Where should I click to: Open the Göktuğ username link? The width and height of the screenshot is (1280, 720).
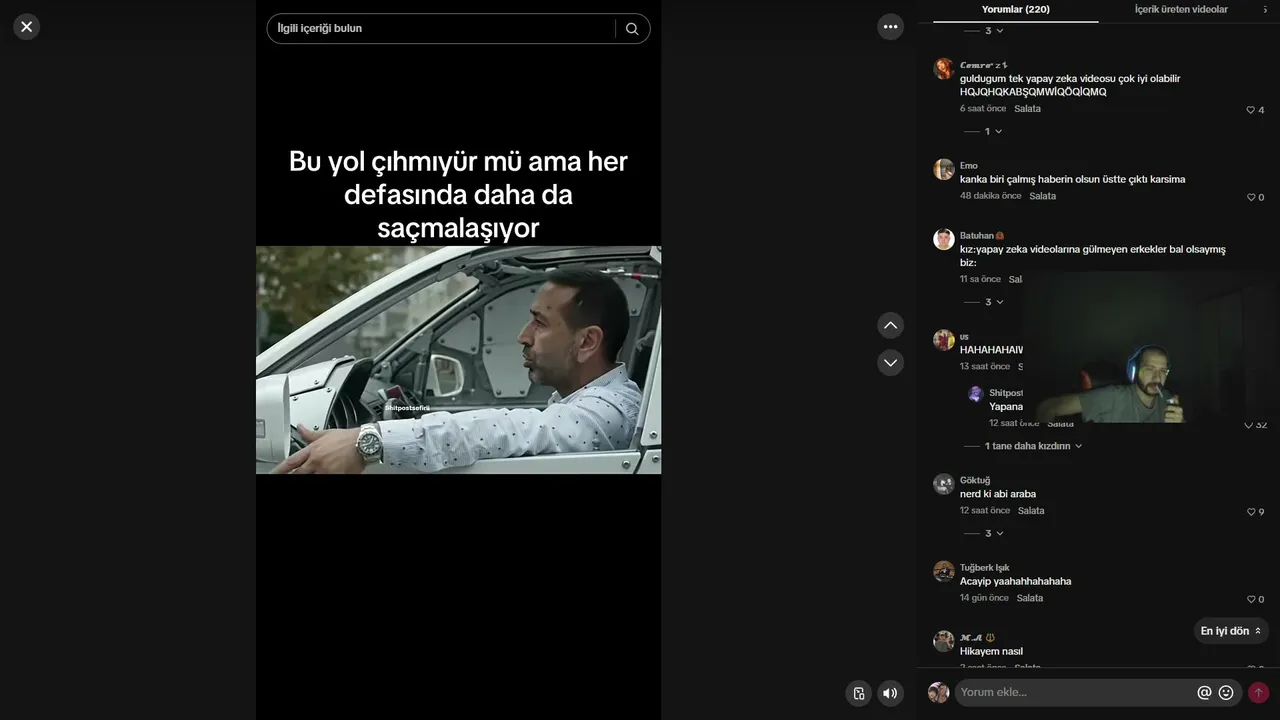pyautogui.click(x=975, y=480)
